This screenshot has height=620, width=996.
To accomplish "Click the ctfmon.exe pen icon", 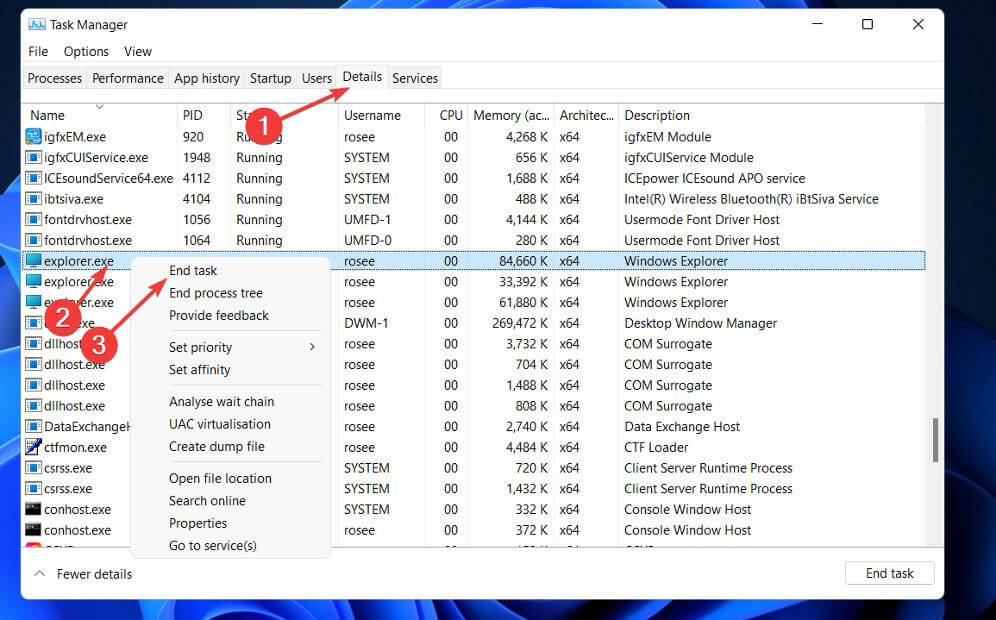I will tap(34, 448).
